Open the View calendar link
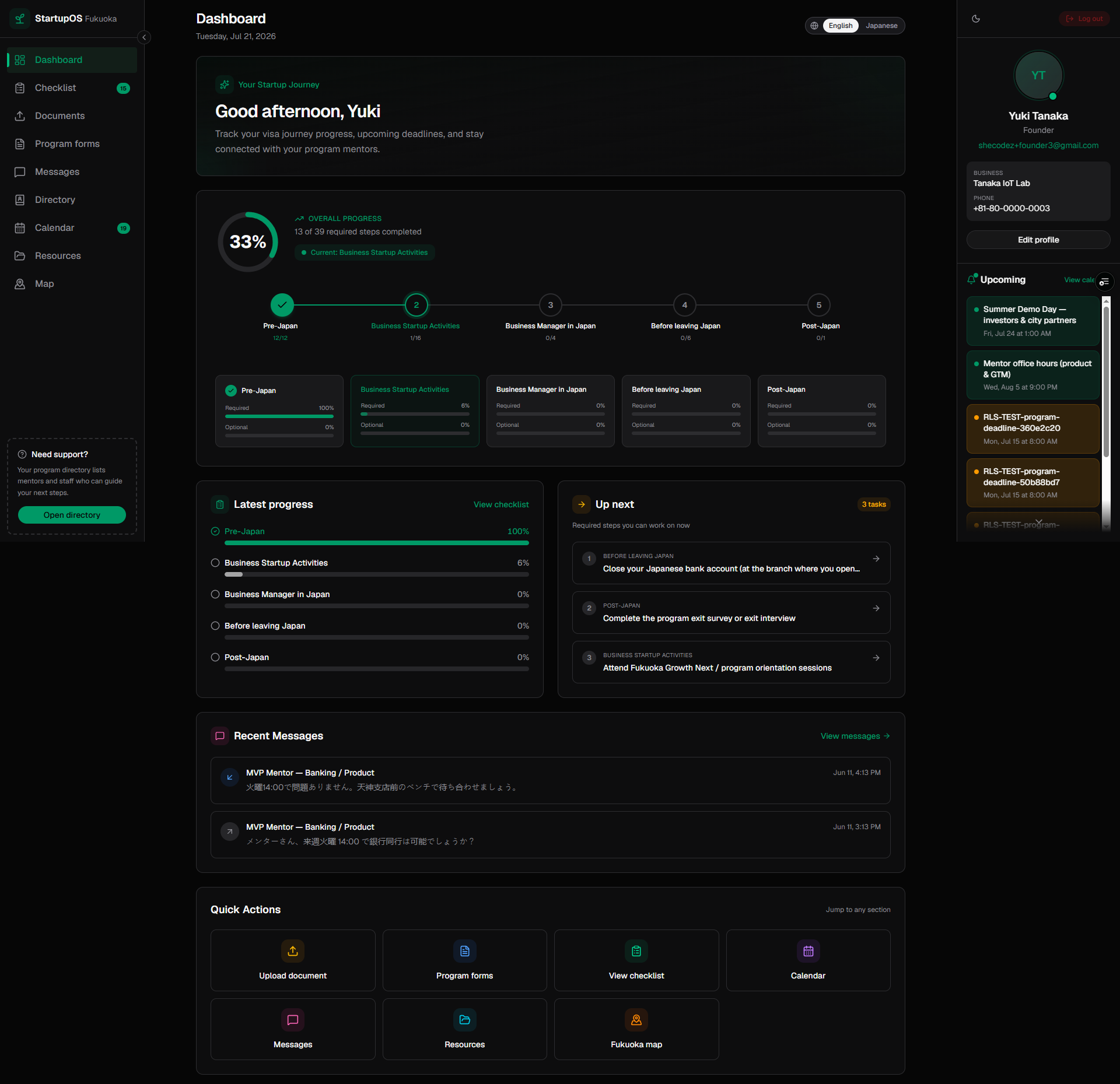 click(x=1079, y=280)
